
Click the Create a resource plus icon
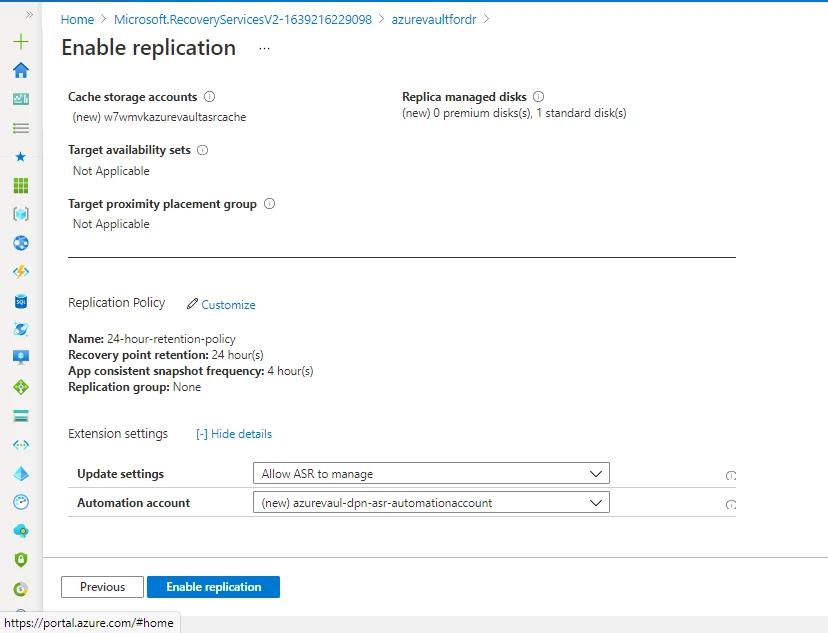tap(19, 42)
